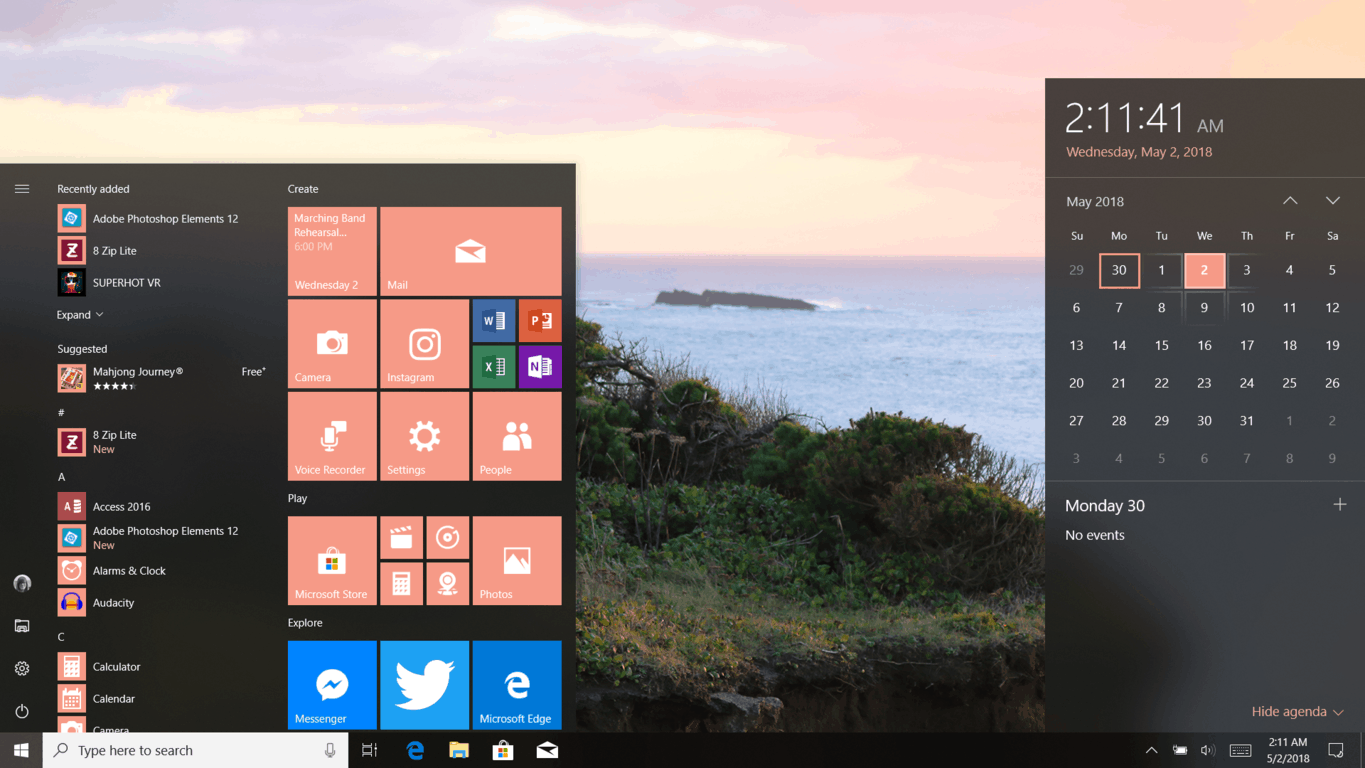Viewport: 1365px width, 768px height.
Task: Select May 16 in the calendar
Action: 1204,345
